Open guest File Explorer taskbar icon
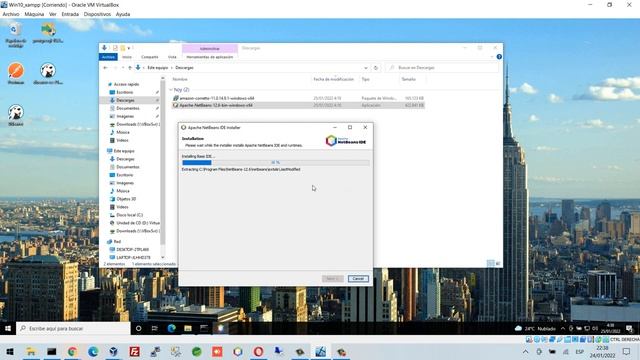 tap(188, 328)
